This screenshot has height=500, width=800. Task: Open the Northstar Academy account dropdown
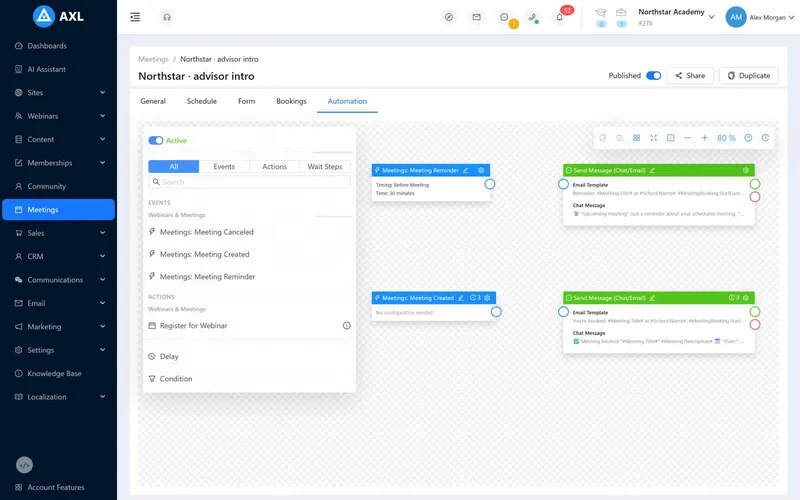coord(676,17)
